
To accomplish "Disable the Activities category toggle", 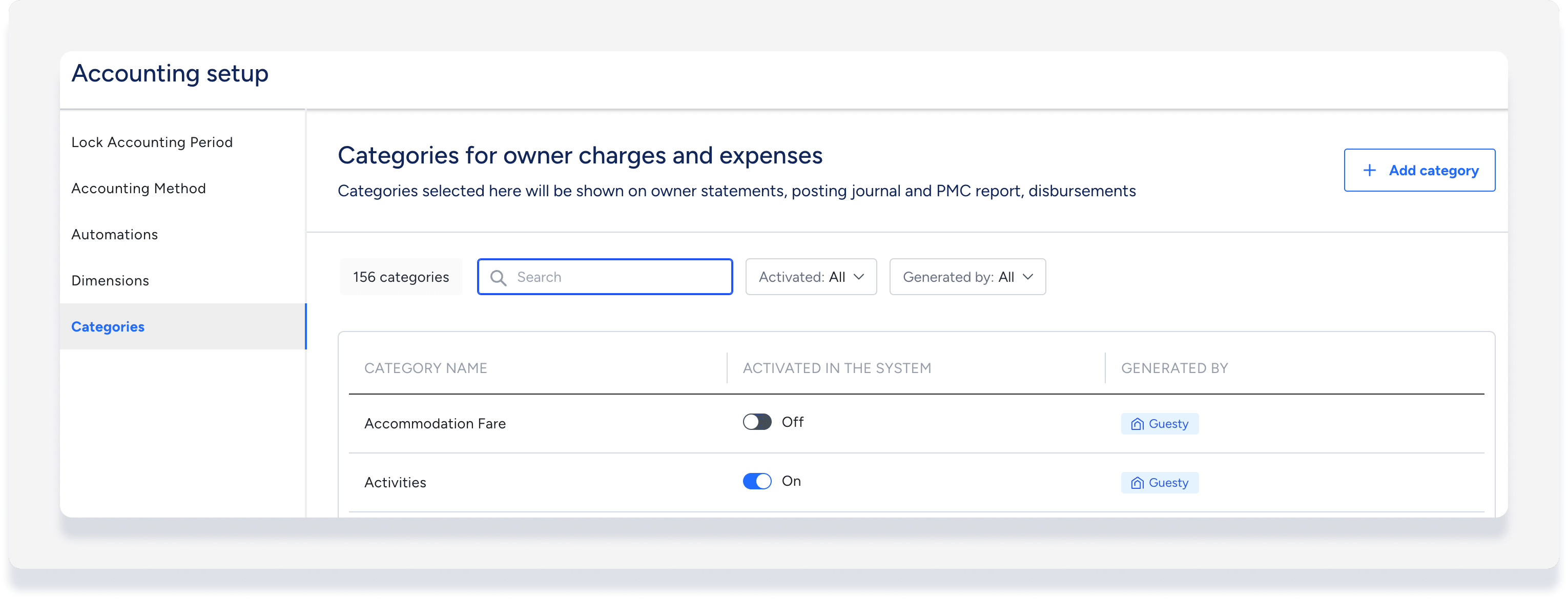I will [757, 481].
